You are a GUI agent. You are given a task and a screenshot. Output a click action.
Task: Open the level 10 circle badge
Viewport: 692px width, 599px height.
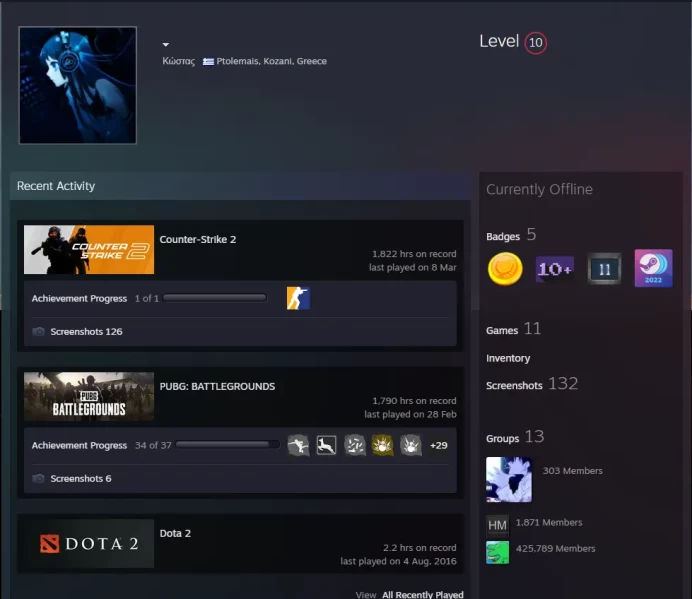(x=535, y=43)
